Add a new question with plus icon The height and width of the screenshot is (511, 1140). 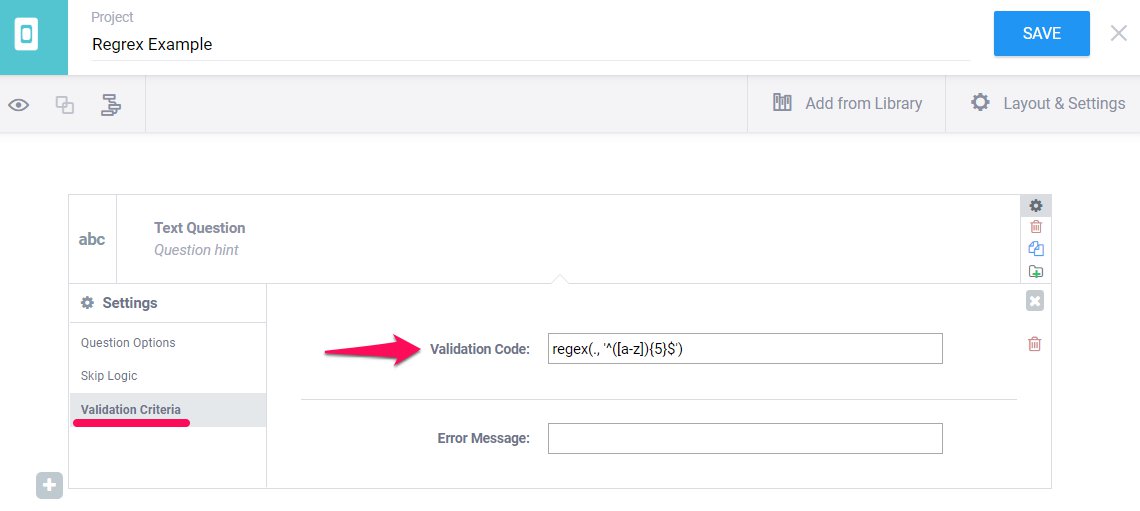(x=50, y=485)
